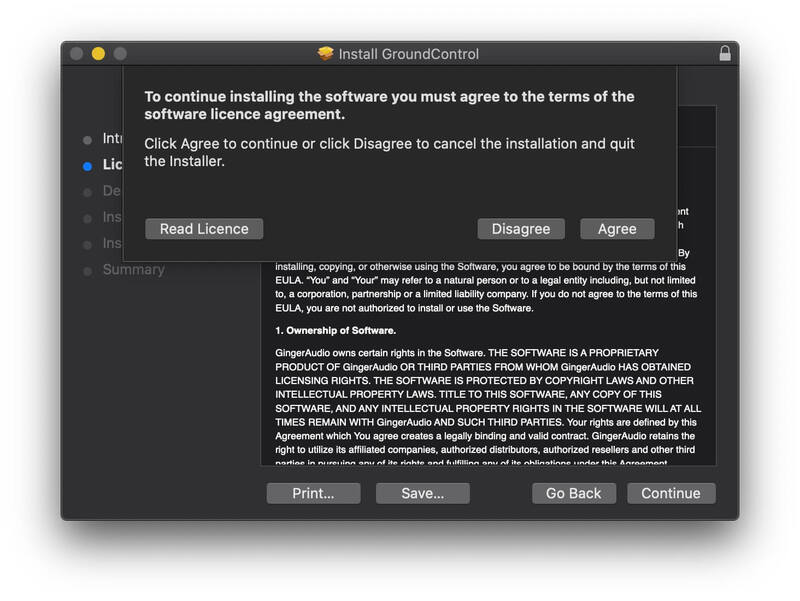Click the Ins step directly above Summary
The width and height of the screenshot is (800, 601).
(x=112, y=243)
